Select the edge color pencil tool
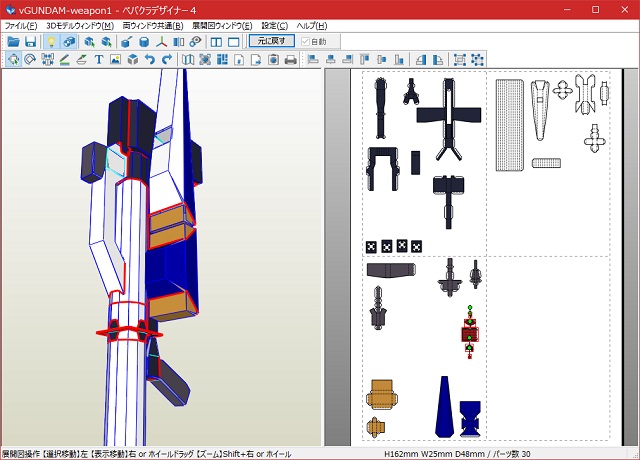The image size is (640, 460). click(64, 60)
